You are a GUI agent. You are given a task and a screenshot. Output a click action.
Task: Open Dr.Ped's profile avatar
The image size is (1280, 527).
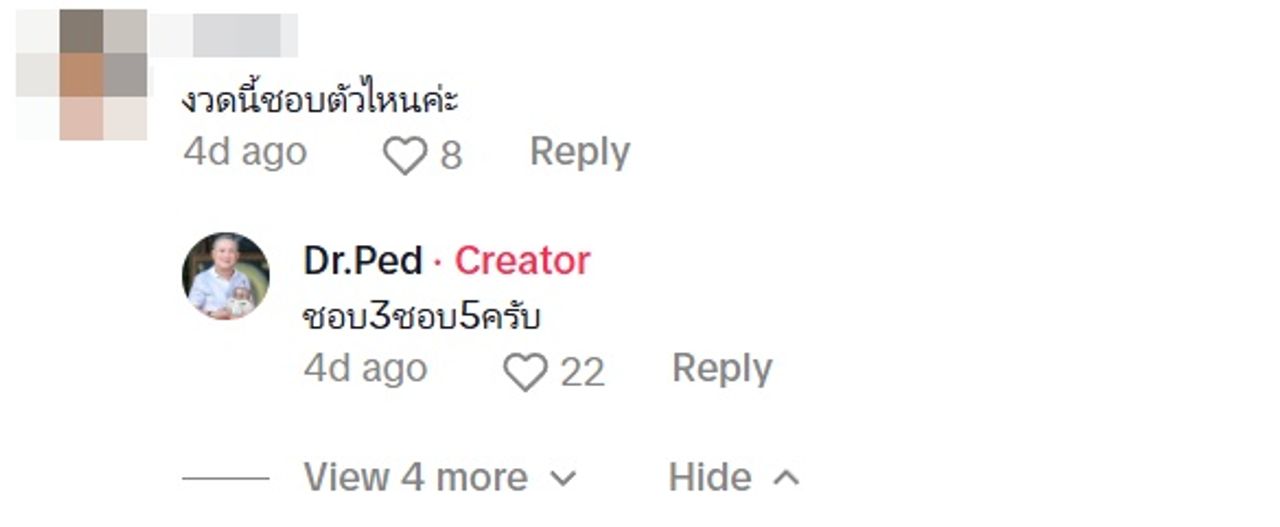click(226, 276)
